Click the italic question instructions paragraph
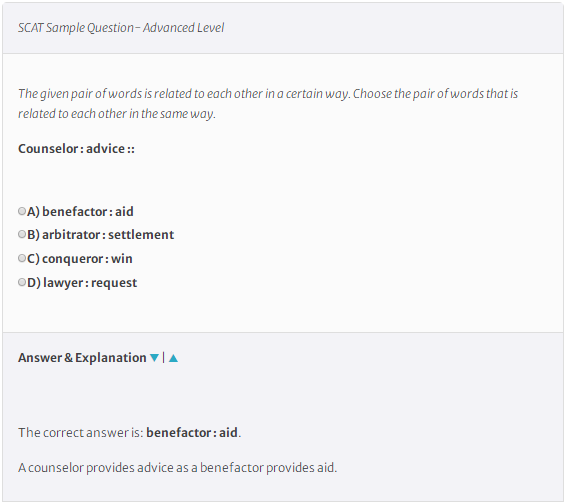566x504 pixels. (x=268, y=104)
